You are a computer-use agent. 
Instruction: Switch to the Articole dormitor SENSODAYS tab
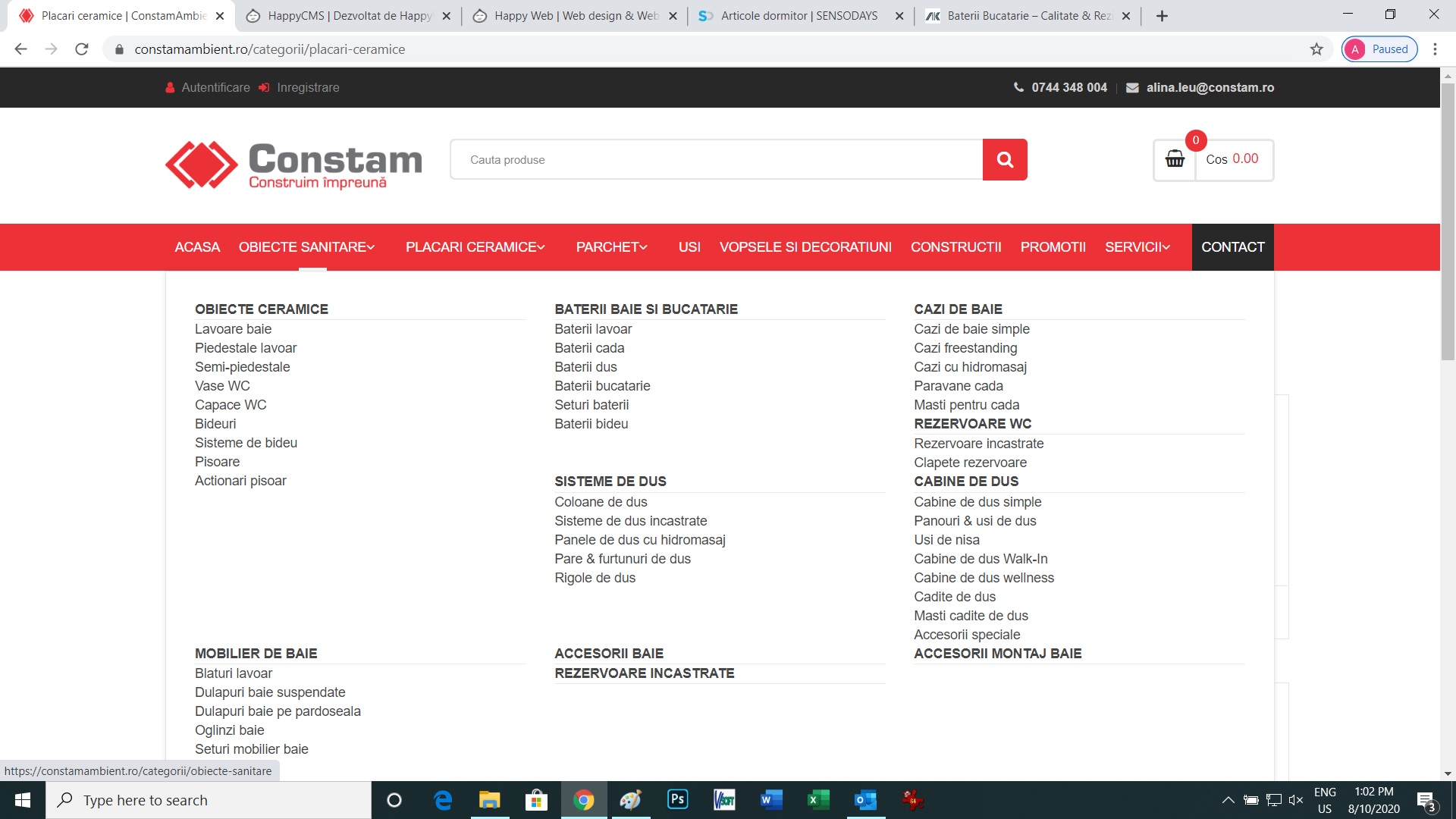[799, 16]
